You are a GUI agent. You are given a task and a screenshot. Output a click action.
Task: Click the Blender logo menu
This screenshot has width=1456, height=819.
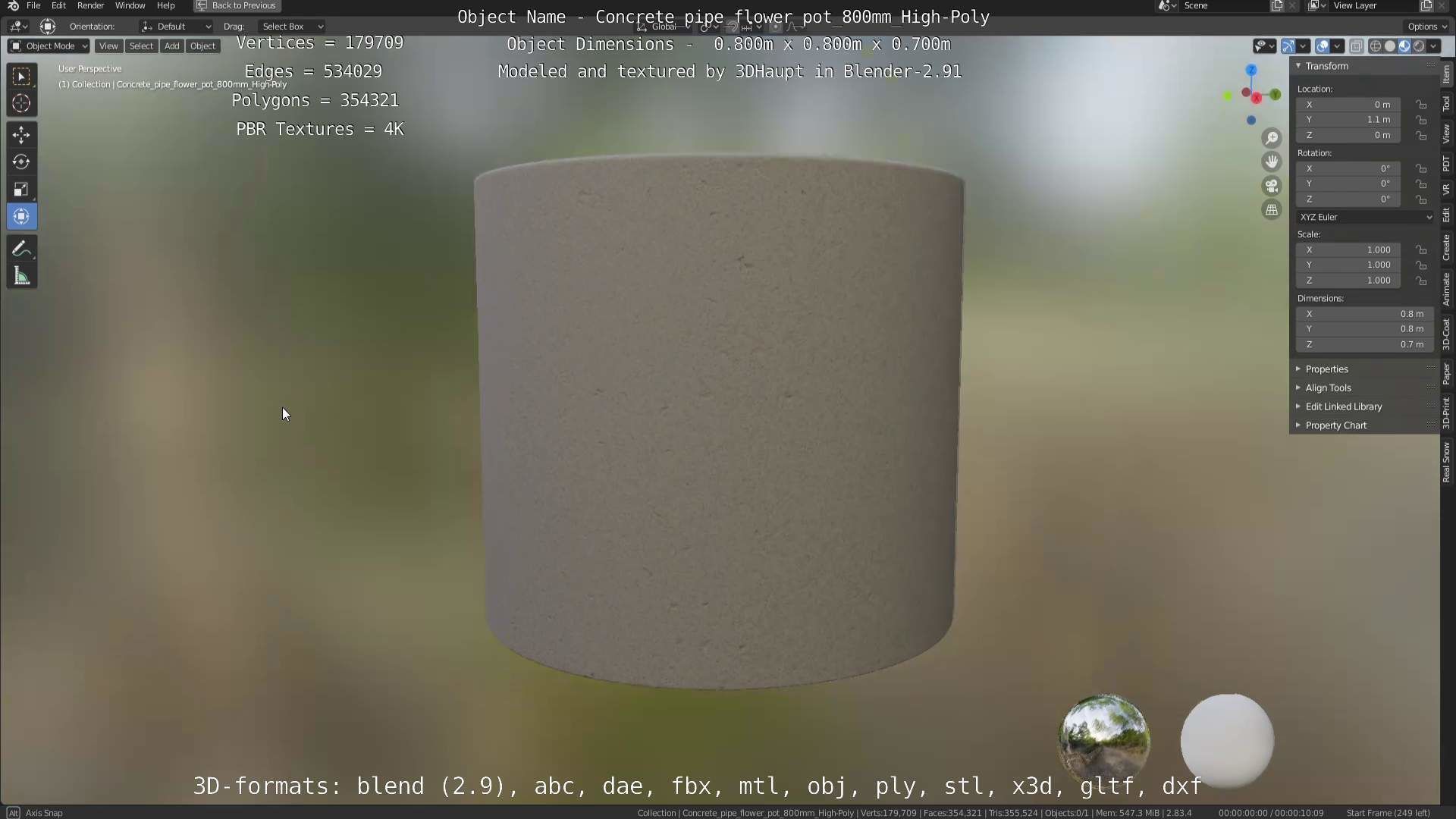[x=13, y=5]
